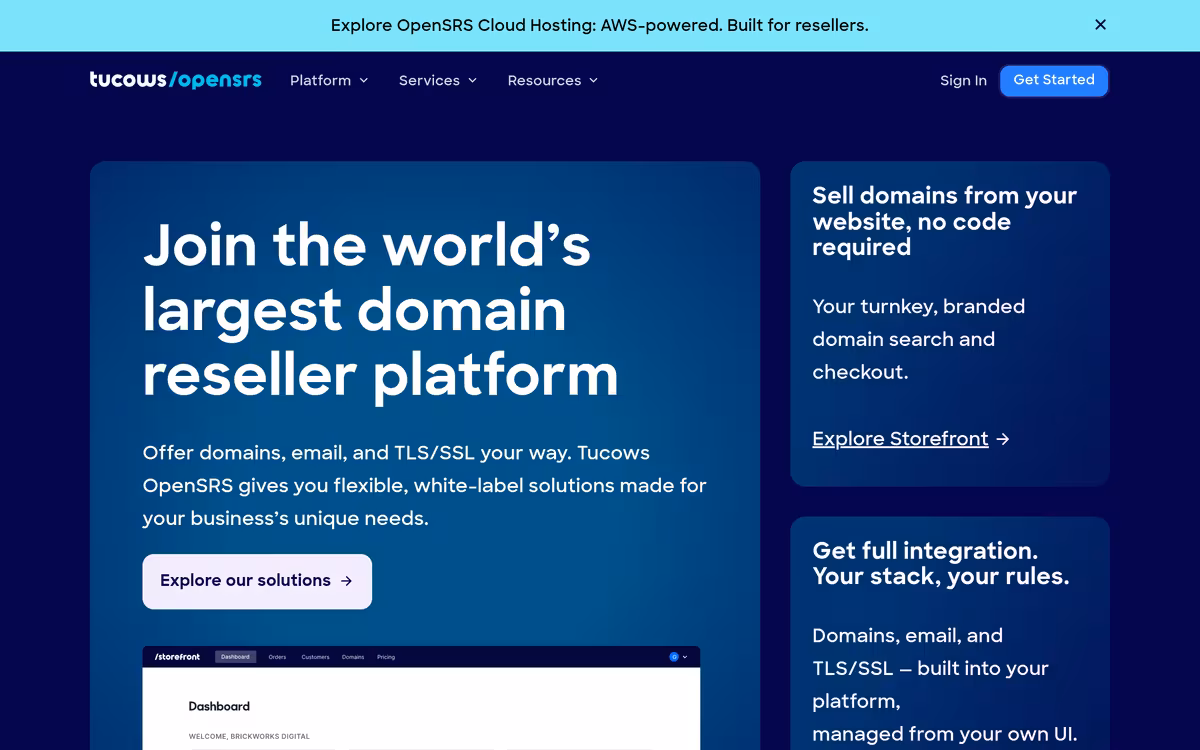The width and height of the screenshot is (1200, 750).
Task: Expand the Resources menu
Action: pyautogui.click(x=553, y=80)
